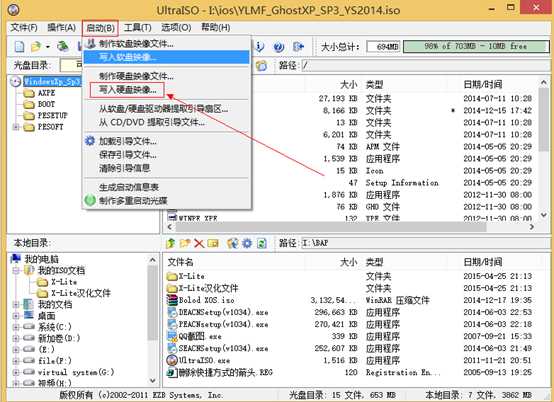Screen dimensions: 554x402
Task: Click the local 路径 field showing I:\BAP
Action: (425, 243)
